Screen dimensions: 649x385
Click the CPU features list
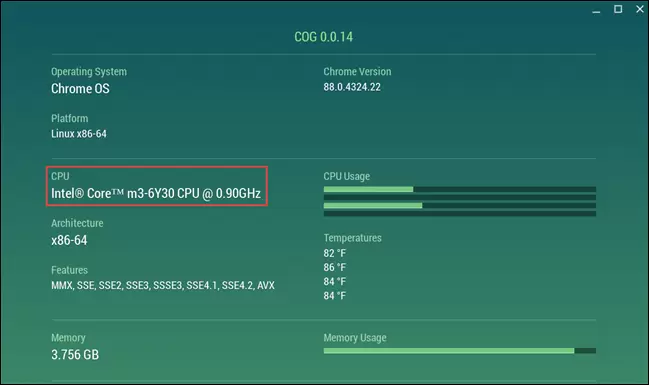click(163, 285)
